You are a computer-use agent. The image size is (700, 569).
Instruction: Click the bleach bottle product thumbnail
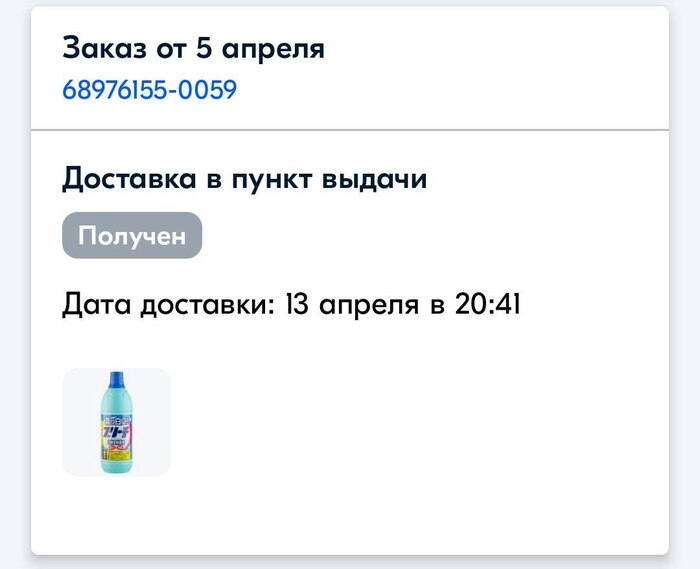(116, 422)
